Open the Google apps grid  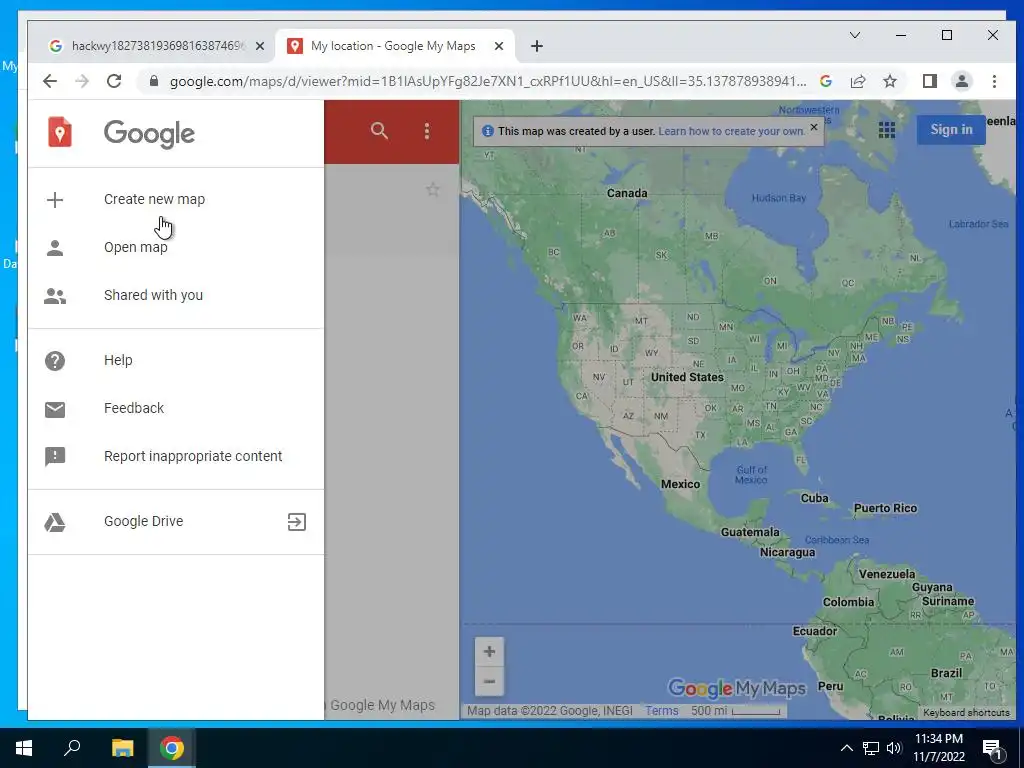tap(887, 130)
